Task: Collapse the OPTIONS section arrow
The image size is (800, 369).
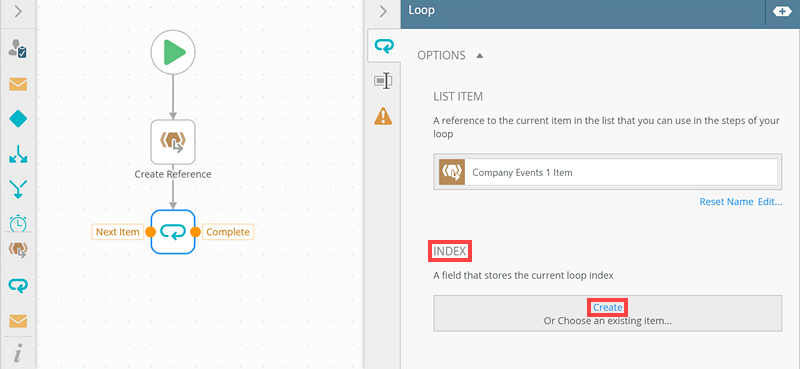Action: [479, 56]
